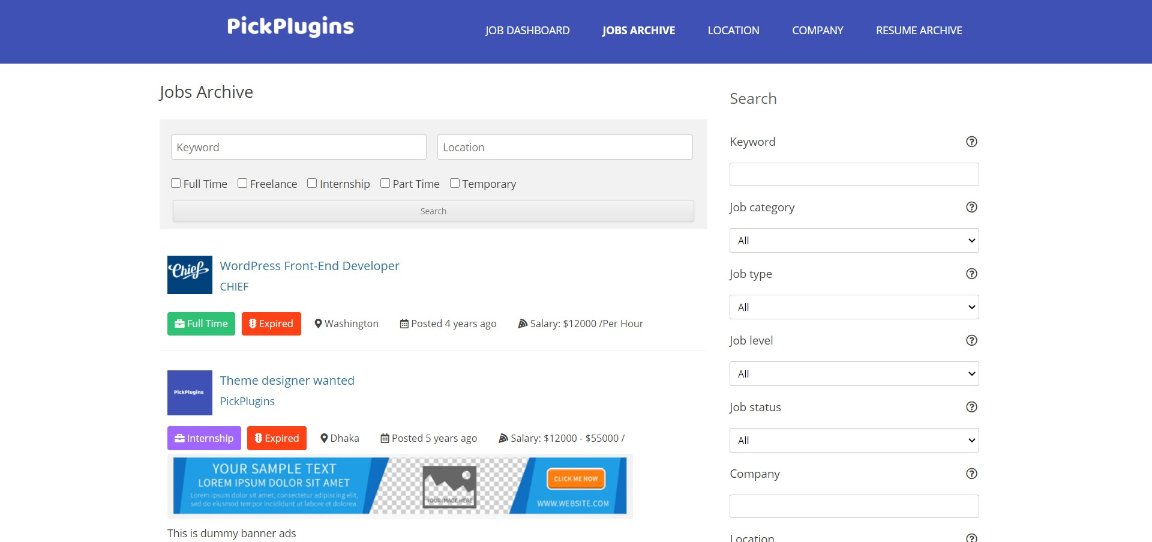Click the Keyword help question-mark icon
Screen dimensions: 1152x542
click(971, 142)
